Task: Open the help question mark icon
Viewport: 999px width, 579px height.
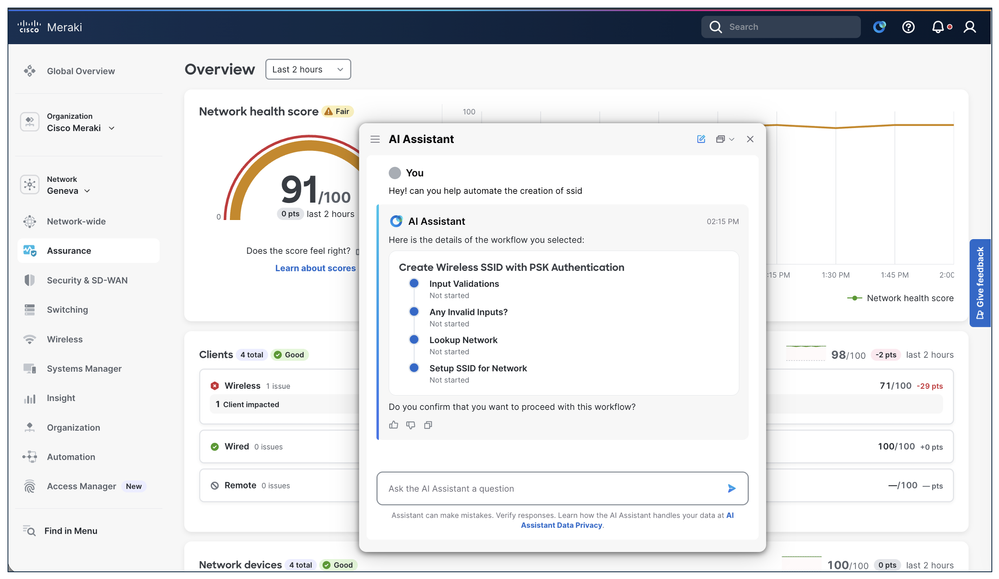Action: point(908,27)
